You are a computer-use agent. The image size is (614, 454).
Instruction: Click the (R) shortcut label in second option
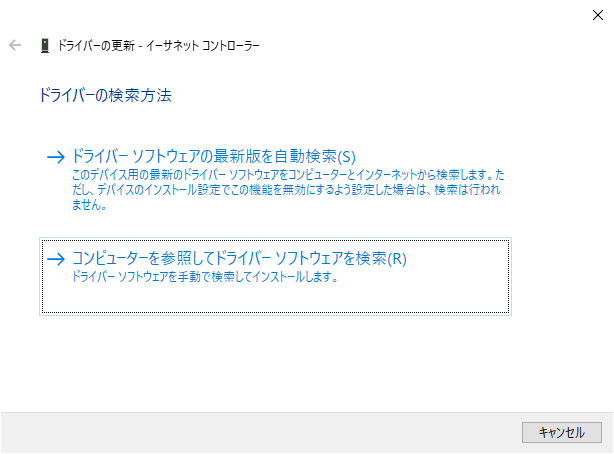click(x=397, y=259)
